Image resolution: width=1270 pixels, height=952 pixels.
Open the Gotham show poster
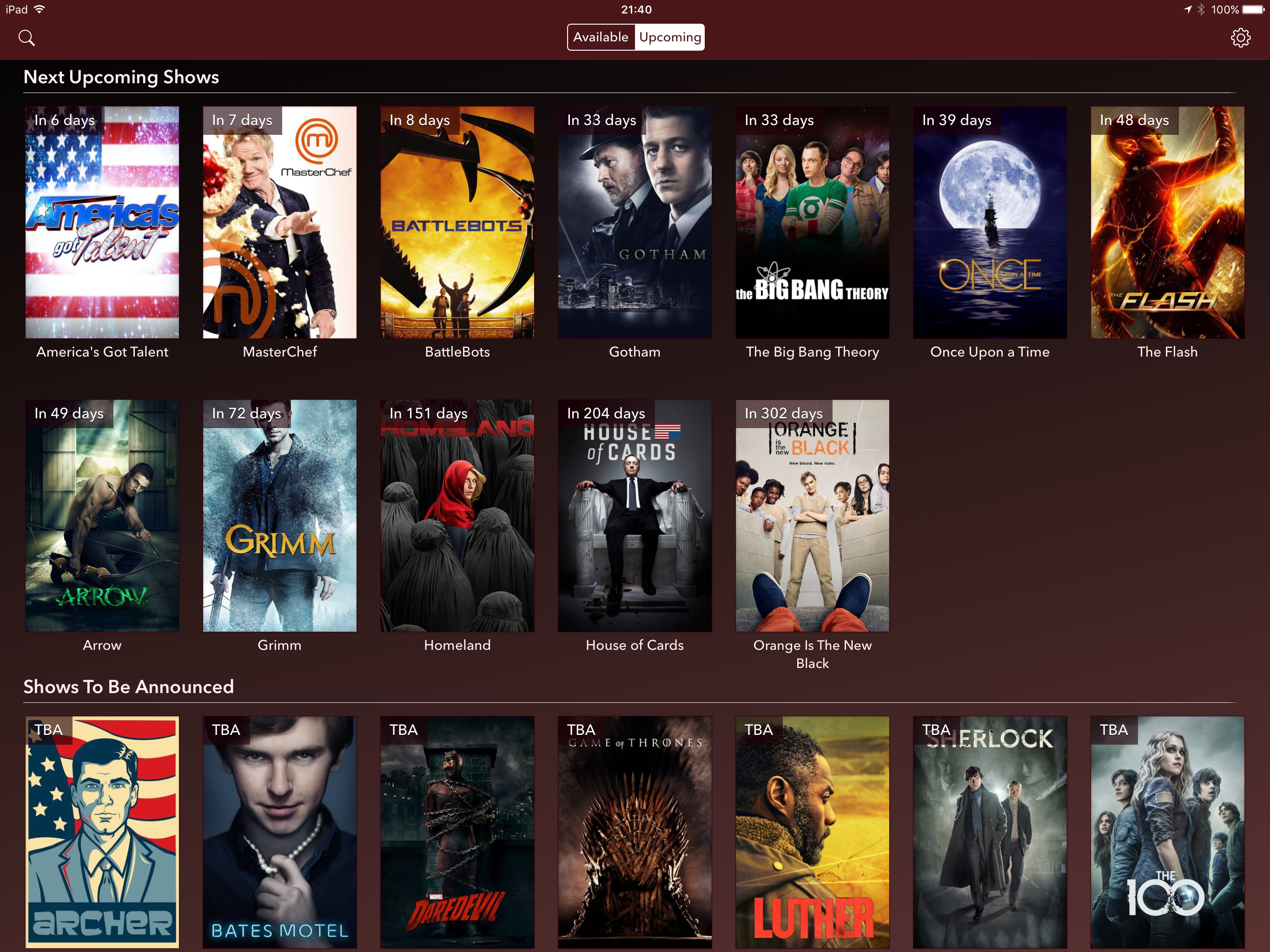[635, 222]
